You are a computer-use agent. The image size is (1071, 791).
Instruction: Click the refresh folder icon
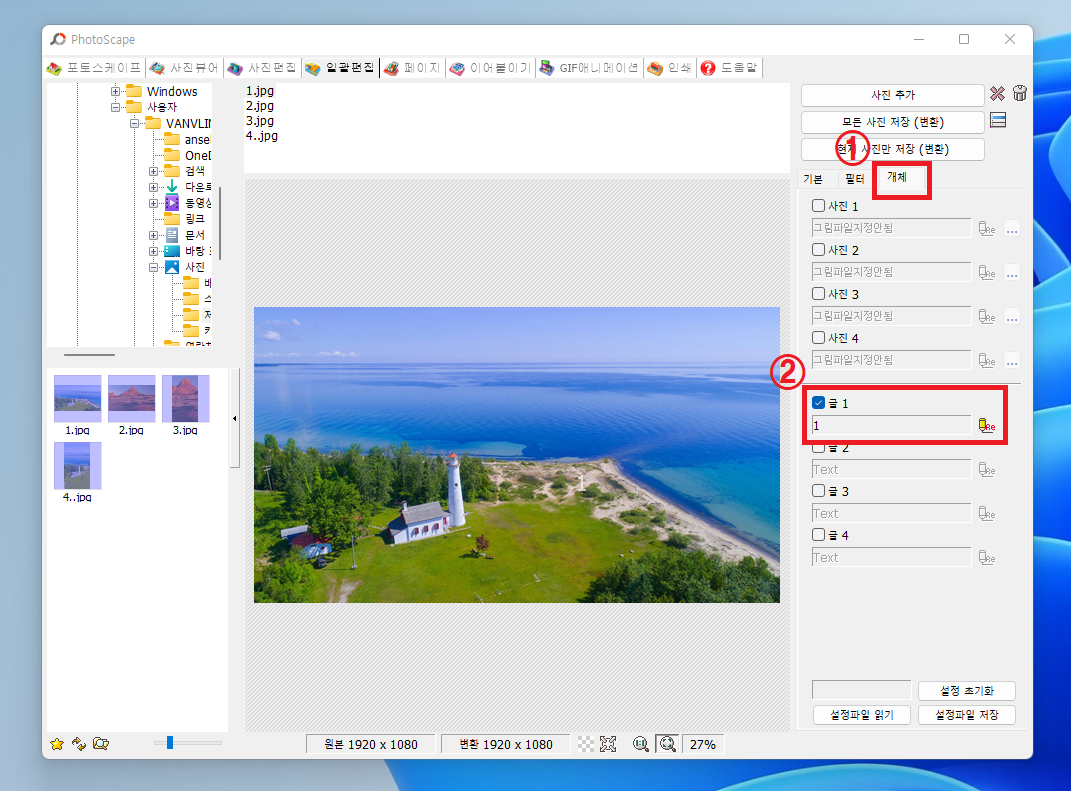pos(79,744)
